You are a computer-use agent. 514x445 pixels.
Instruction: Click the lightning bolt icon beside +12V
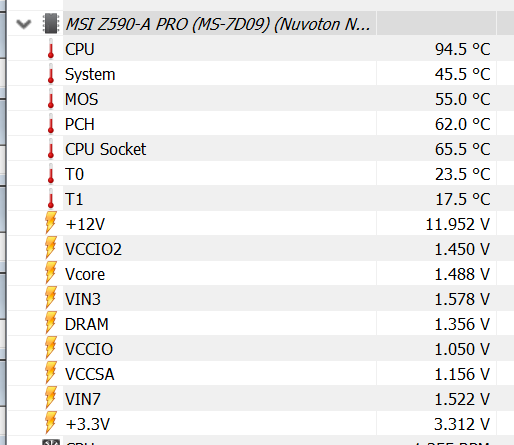[51, 223]
